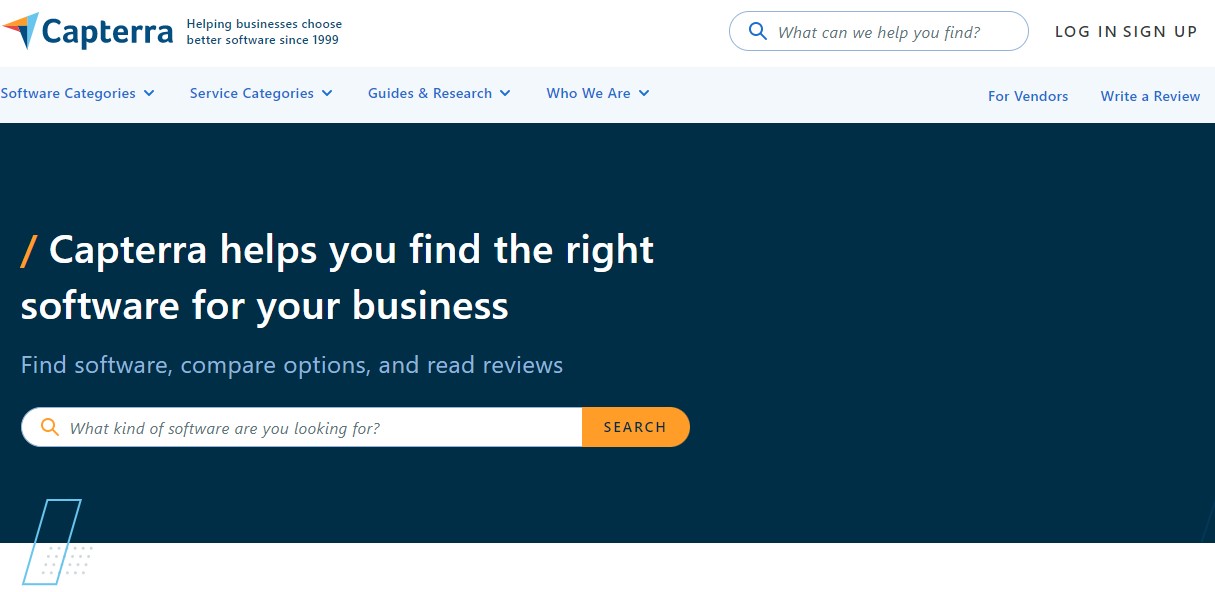Viewport: 1215px width, 592px height.
Task: Expand Software Categories chevron
Action: [x=149, y=93]
